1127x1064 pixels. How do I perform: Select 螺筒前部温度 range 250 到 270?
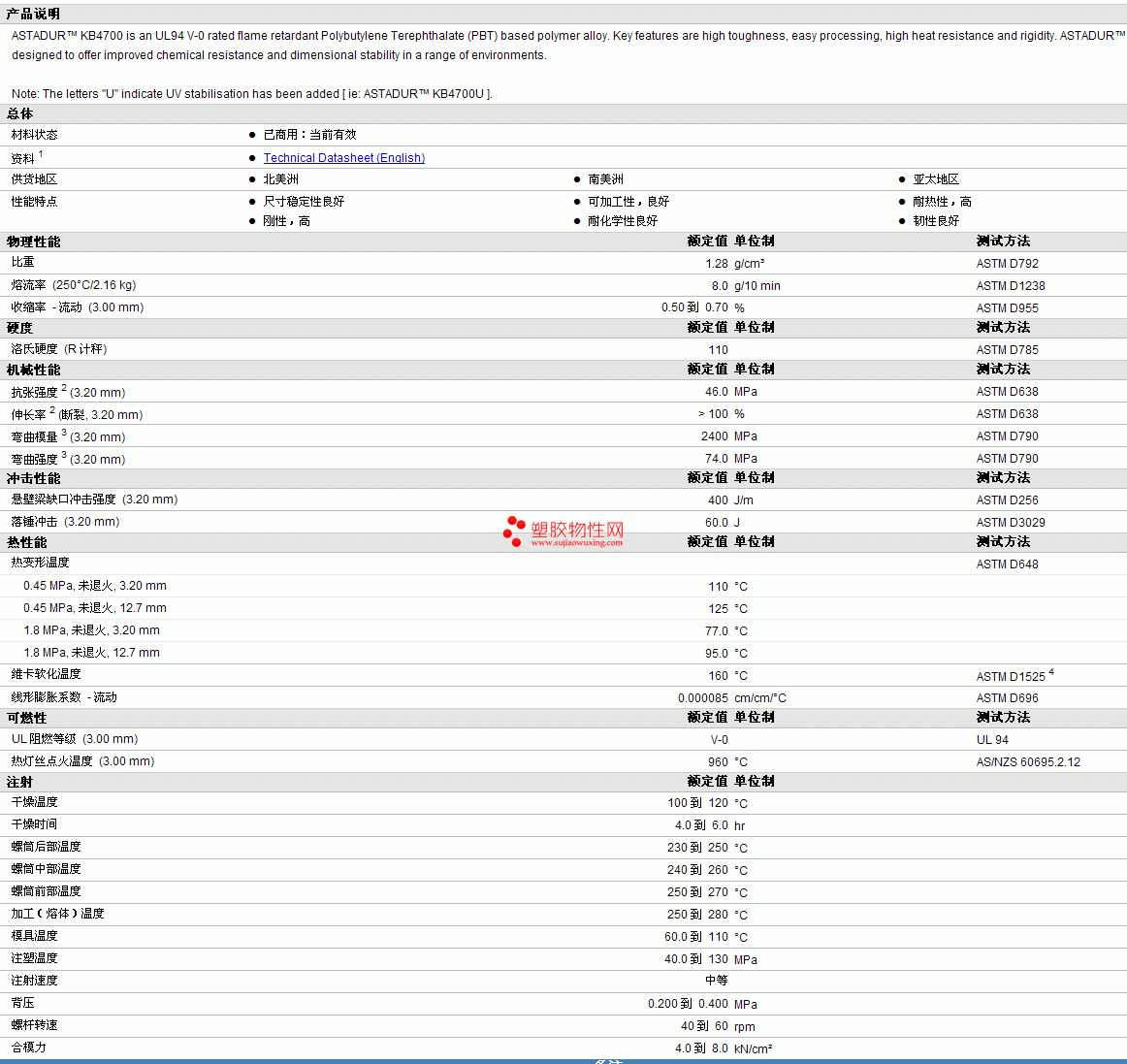697,892
